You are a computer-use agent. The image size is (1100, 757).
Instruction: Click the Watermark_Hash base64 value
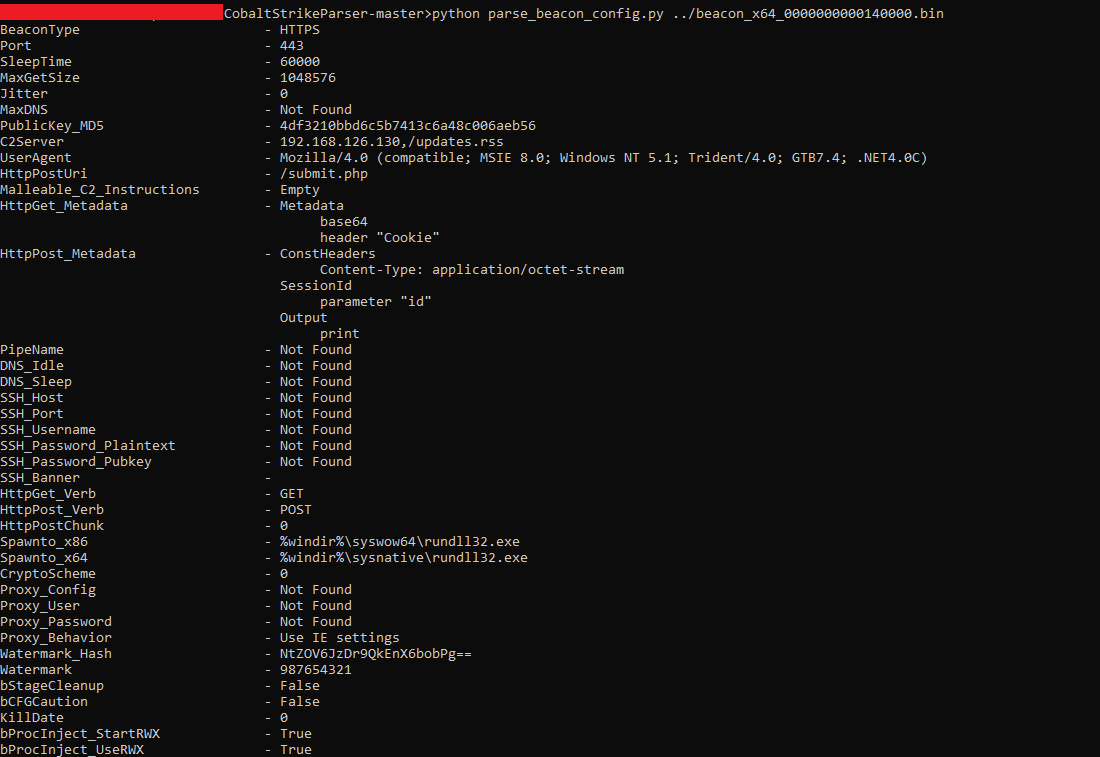point(376,654)
